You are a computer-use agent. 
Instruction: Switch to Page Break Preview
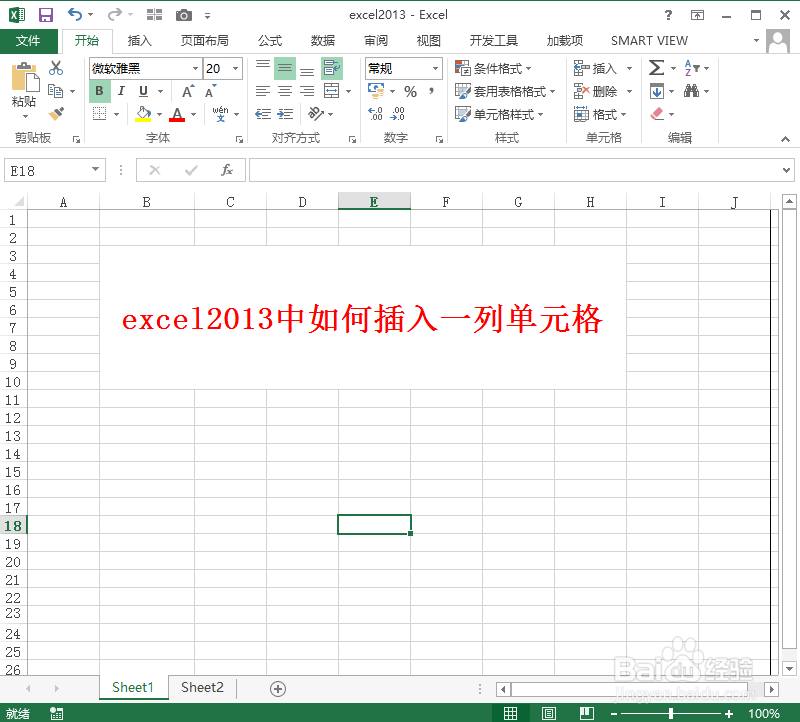(x=587, y=713)
